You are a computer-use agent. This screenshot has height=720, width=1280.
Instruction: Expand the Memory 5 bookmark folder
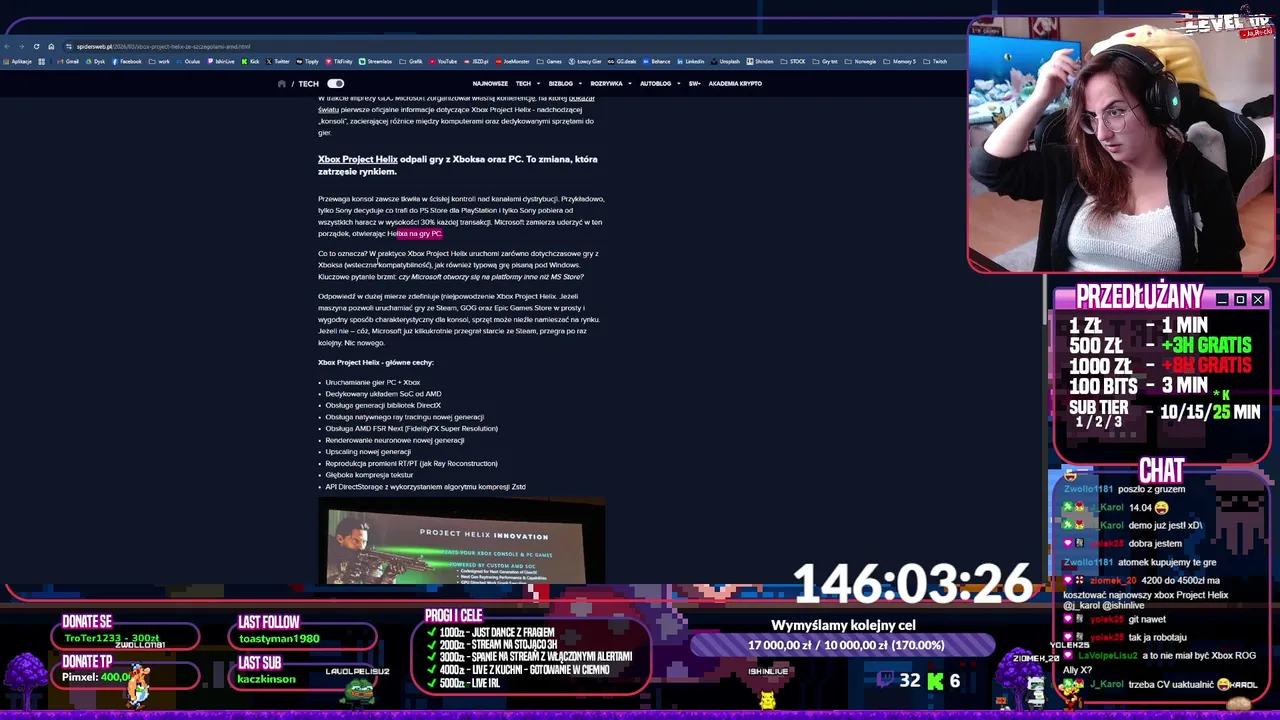[x=898, y=61]
